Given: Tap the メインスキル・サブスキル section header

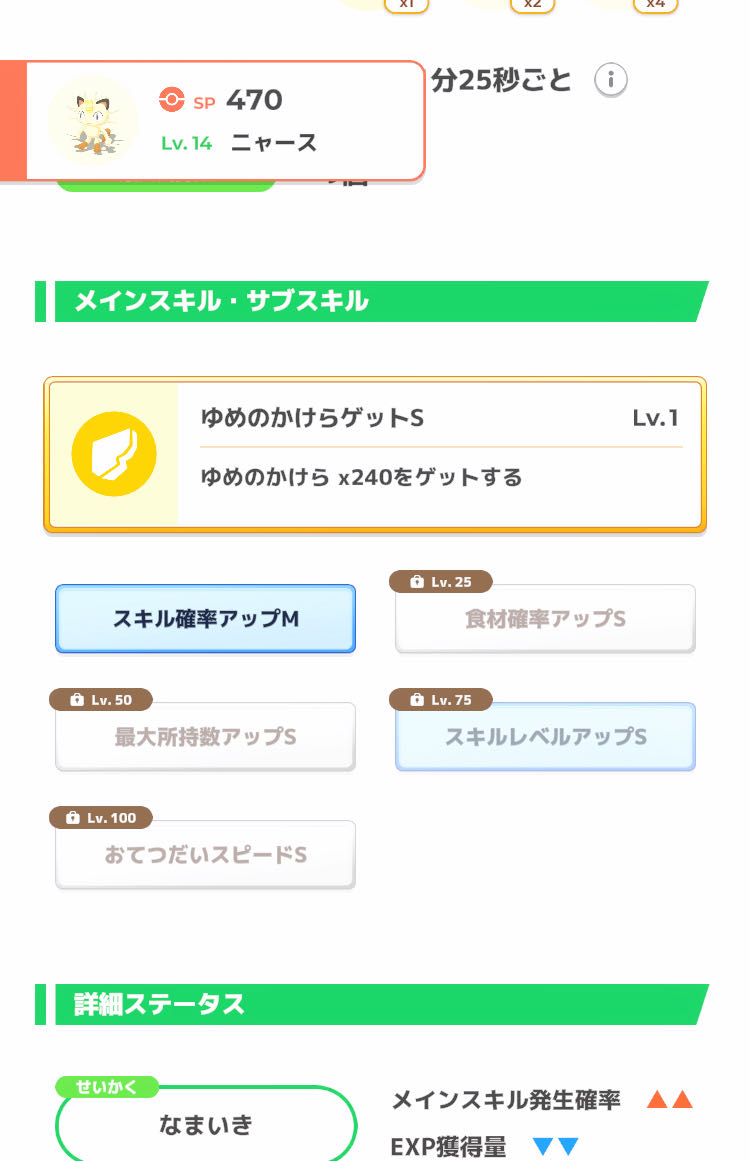Looking at the screenshot, I should (x=372, y=301).
